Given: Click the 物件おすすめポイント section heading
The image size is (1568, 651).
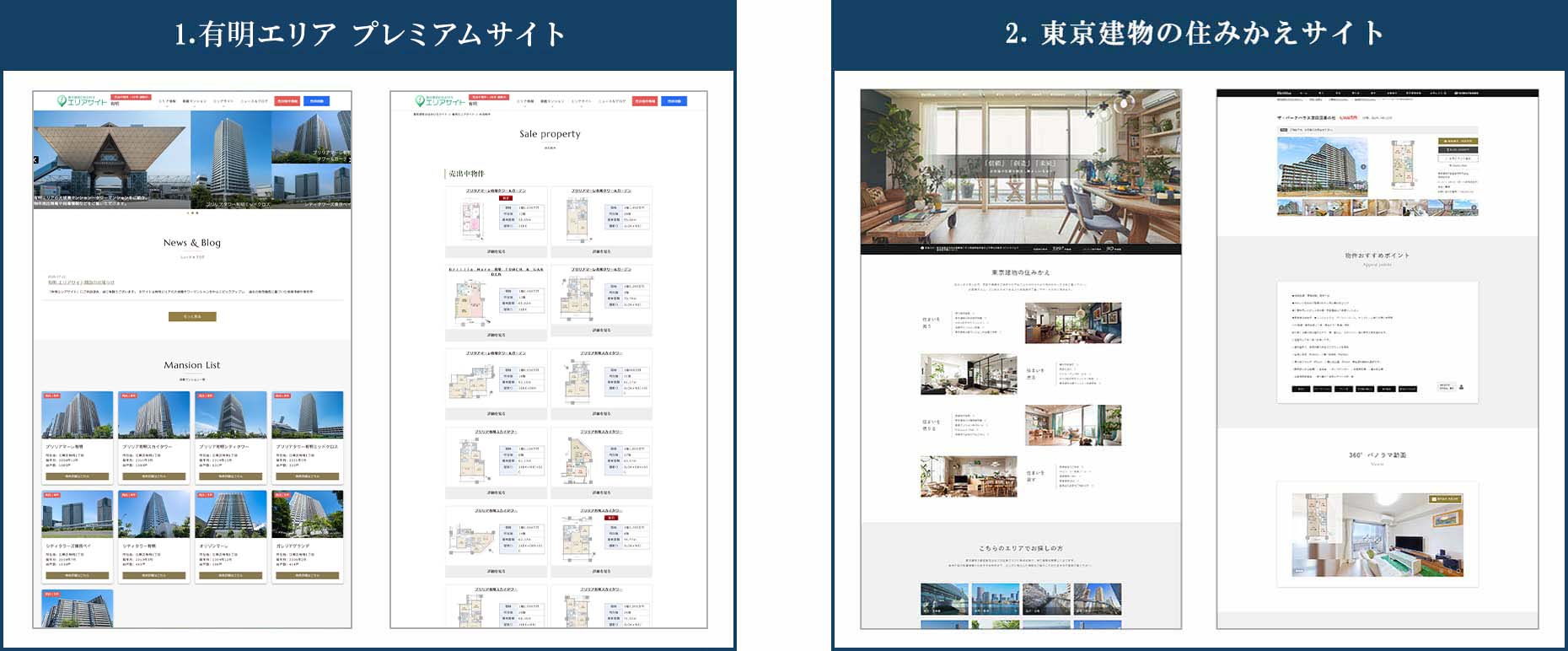Looking at the screenshot, I should [1377, 256].
